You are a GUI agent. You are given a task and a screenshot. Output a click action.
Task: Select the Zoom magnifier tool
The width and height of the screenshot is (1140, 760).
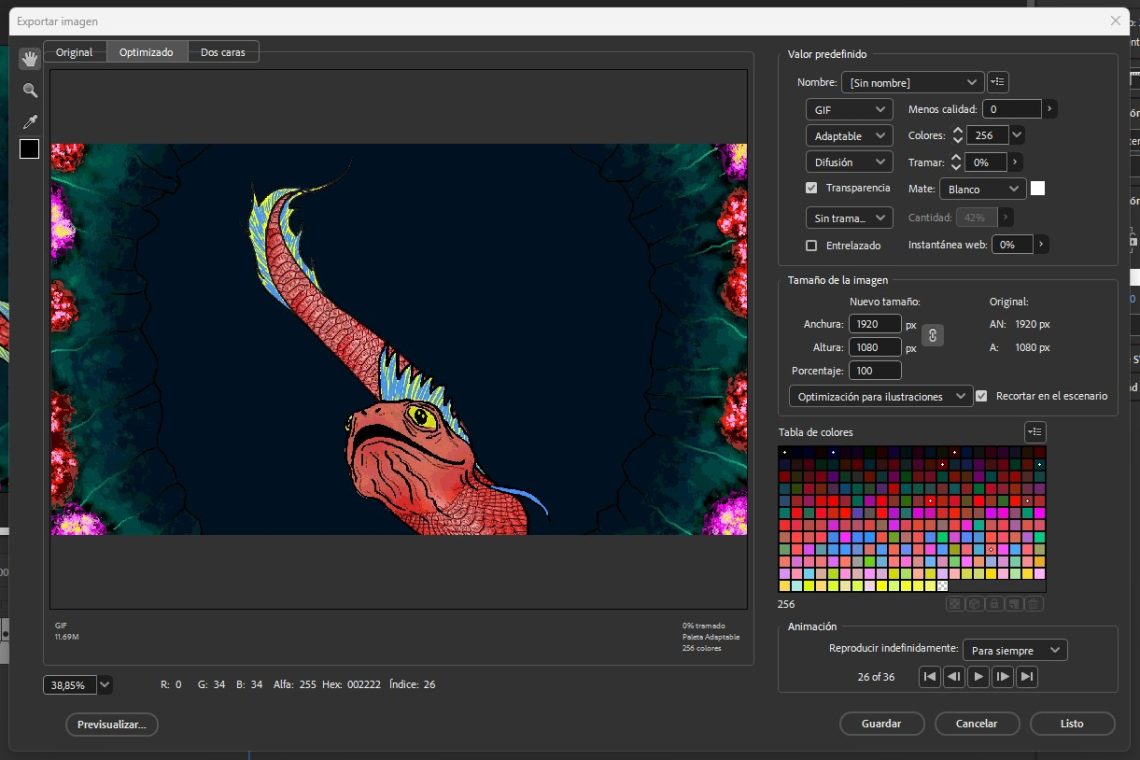(30, 90)
